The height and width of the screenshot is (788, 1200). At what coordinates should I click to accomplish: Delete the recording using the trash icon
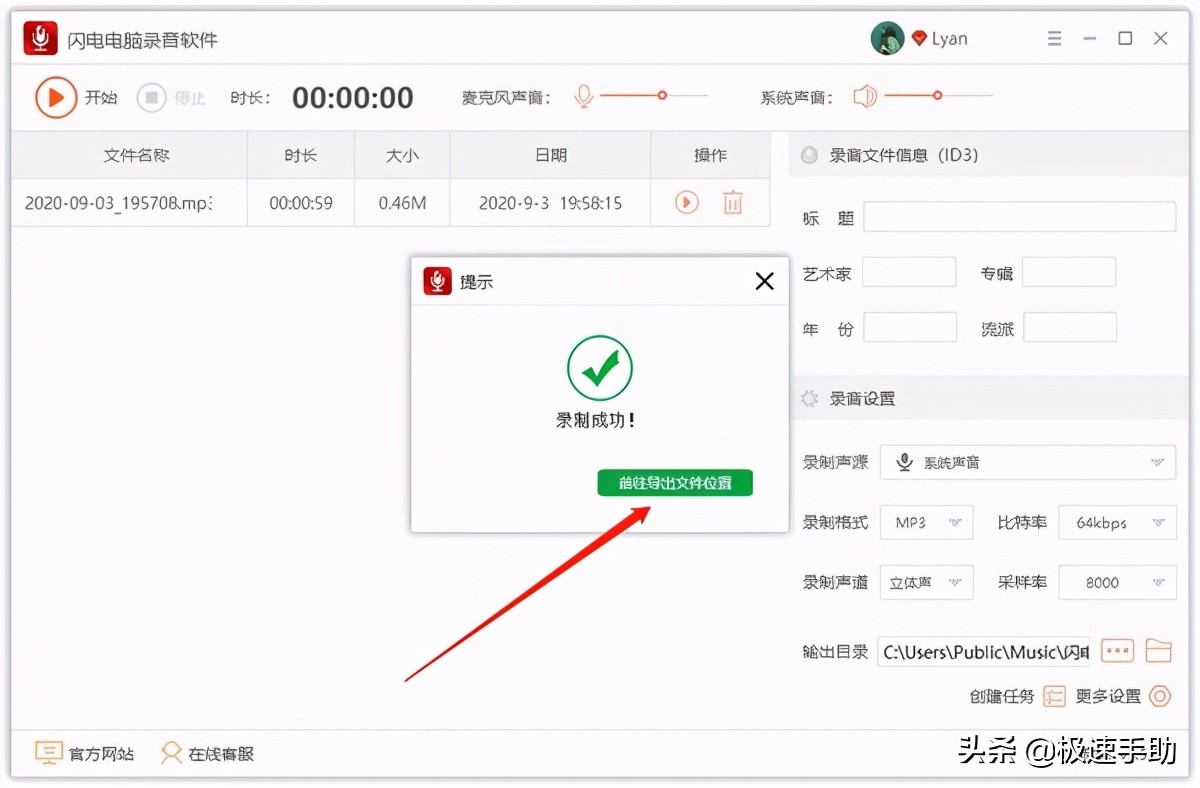pos(733,202)
